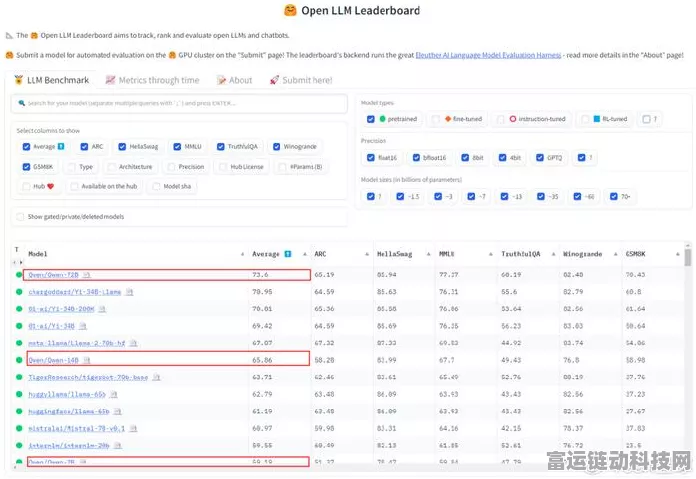
Task: Click the green type dot on Qwen/Qwen-14B row
Action: click(x=19, y=360)
